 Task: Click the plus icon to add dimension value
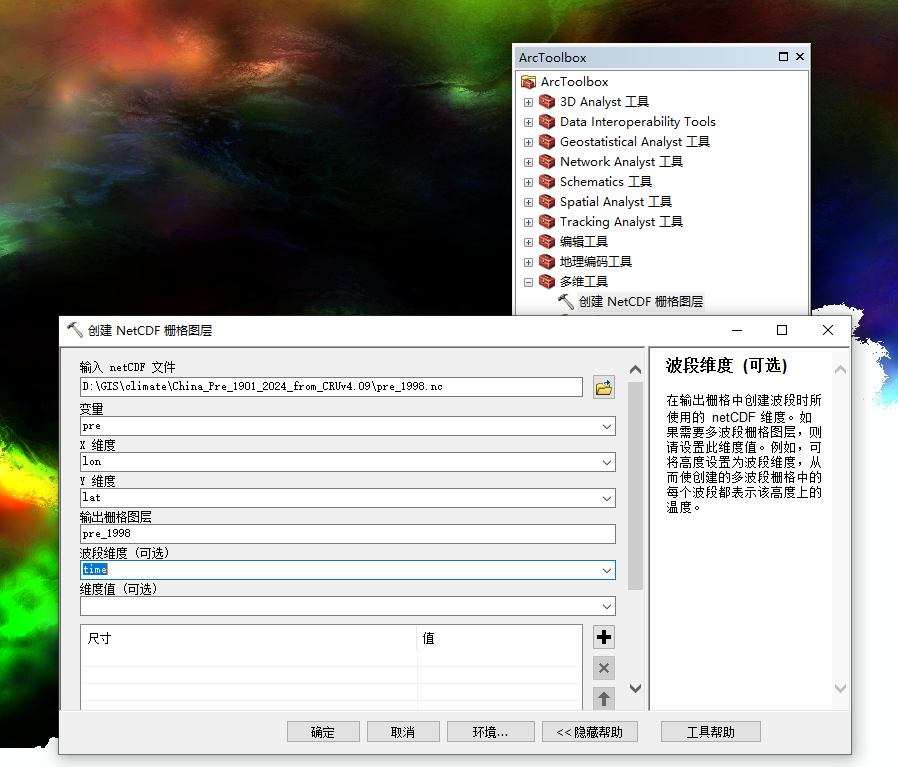click(x=604, y=637)
